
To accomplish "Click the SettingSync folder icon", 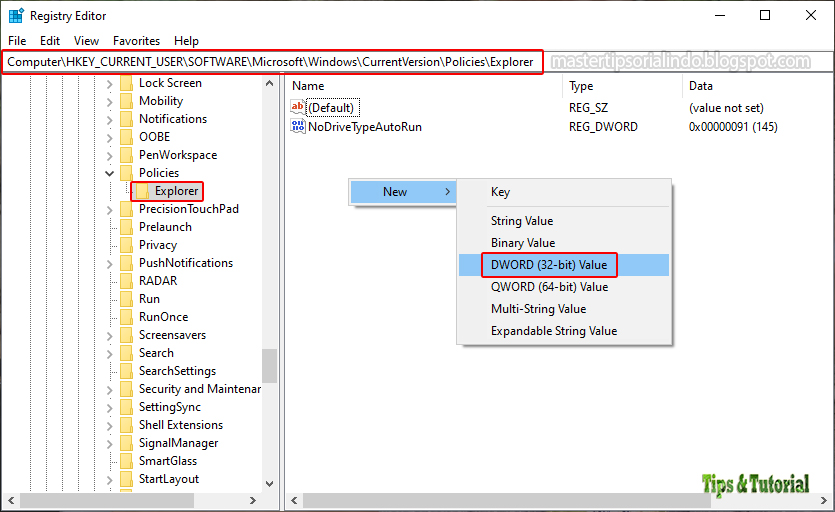I will (x=127, y=408).
